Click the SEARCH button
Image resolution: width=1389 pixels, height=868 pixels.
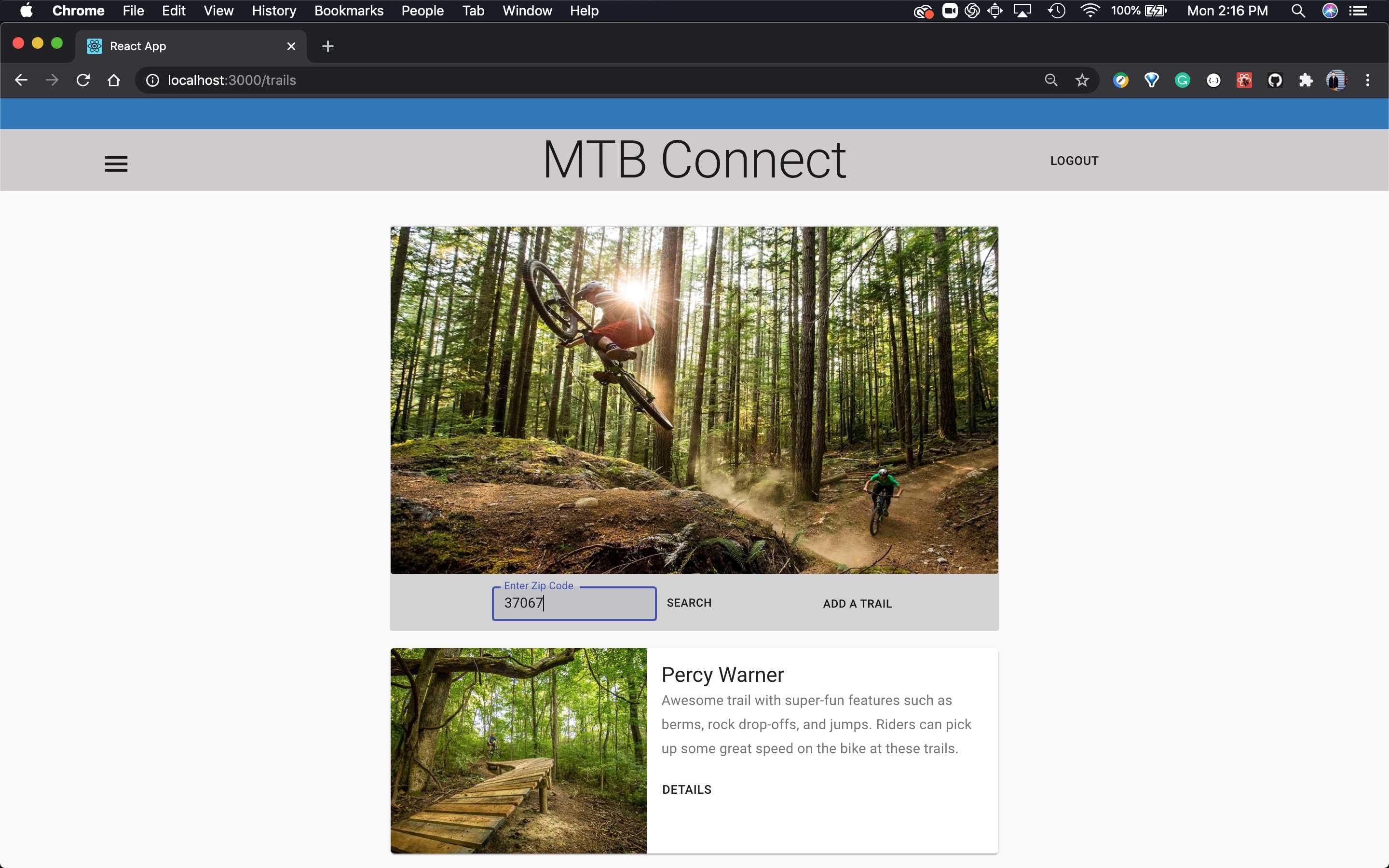tap(689, 603)
